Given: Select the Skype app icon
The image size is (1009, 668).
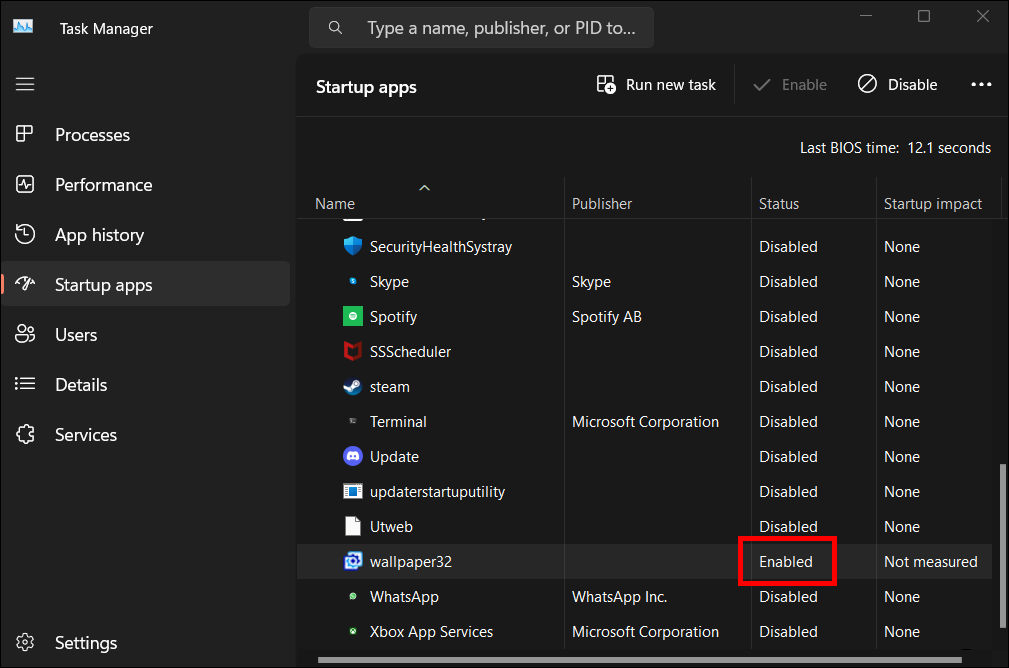Looking at the screenshot, I should (353, 281).
